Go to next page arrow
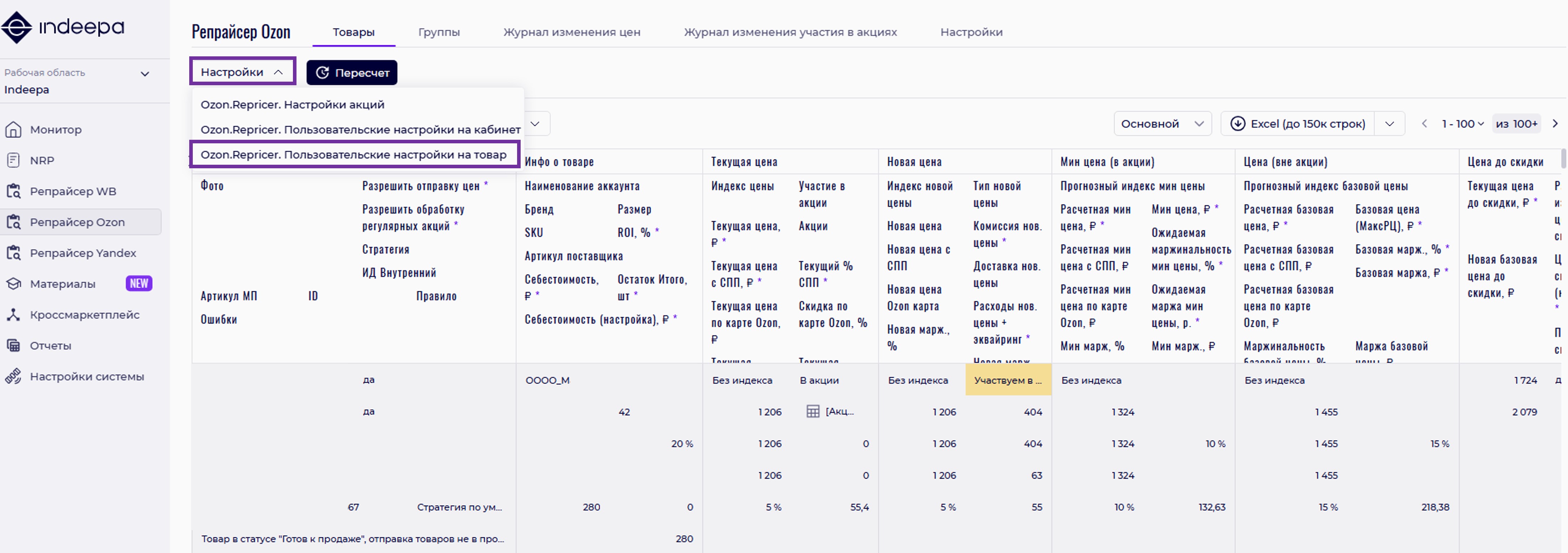This screenshot has width=1568, height=553. (x=1555, y=124)
